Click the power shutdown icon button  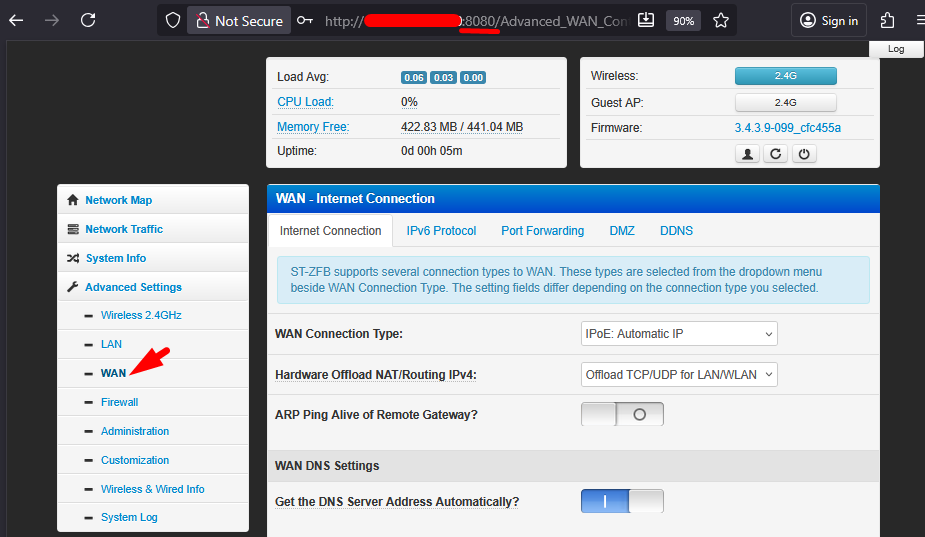click(802, 154)
